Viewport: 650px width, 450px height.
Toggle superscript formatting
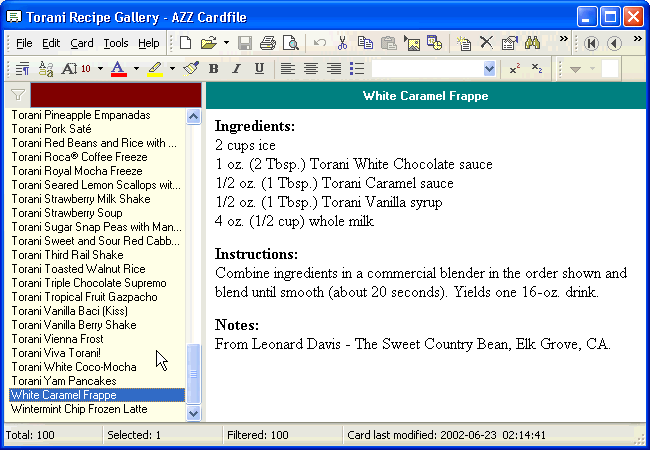[514, 68]
